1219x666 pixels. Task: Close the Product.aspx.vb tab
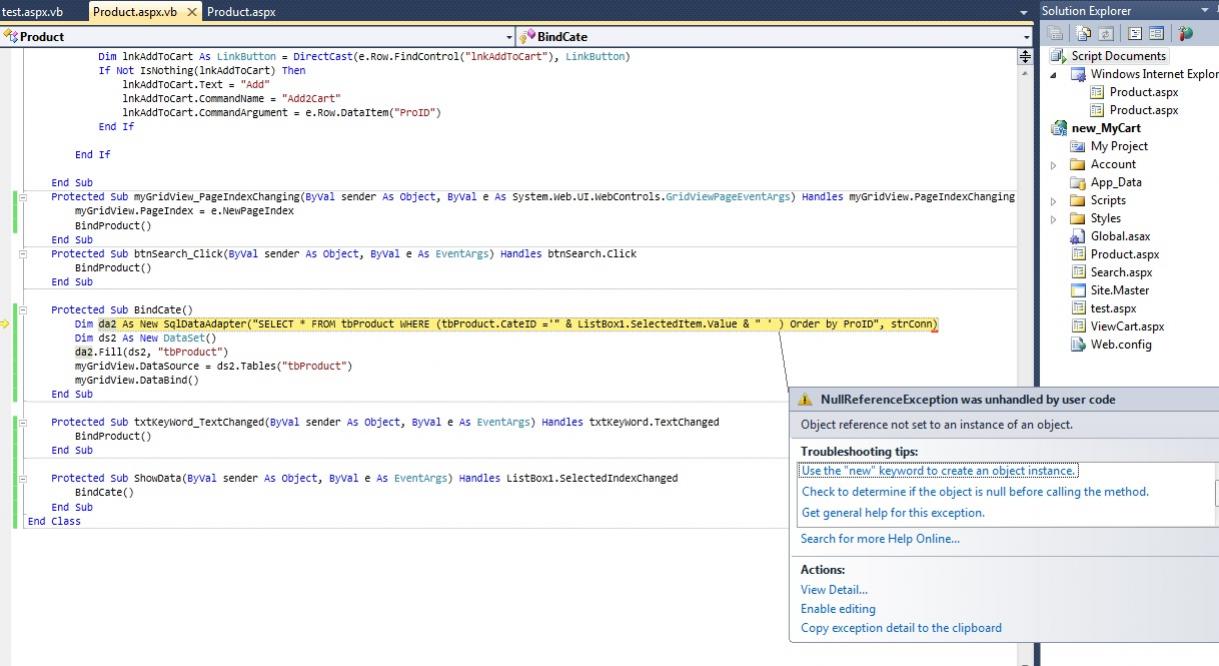(x=192, y=12)
